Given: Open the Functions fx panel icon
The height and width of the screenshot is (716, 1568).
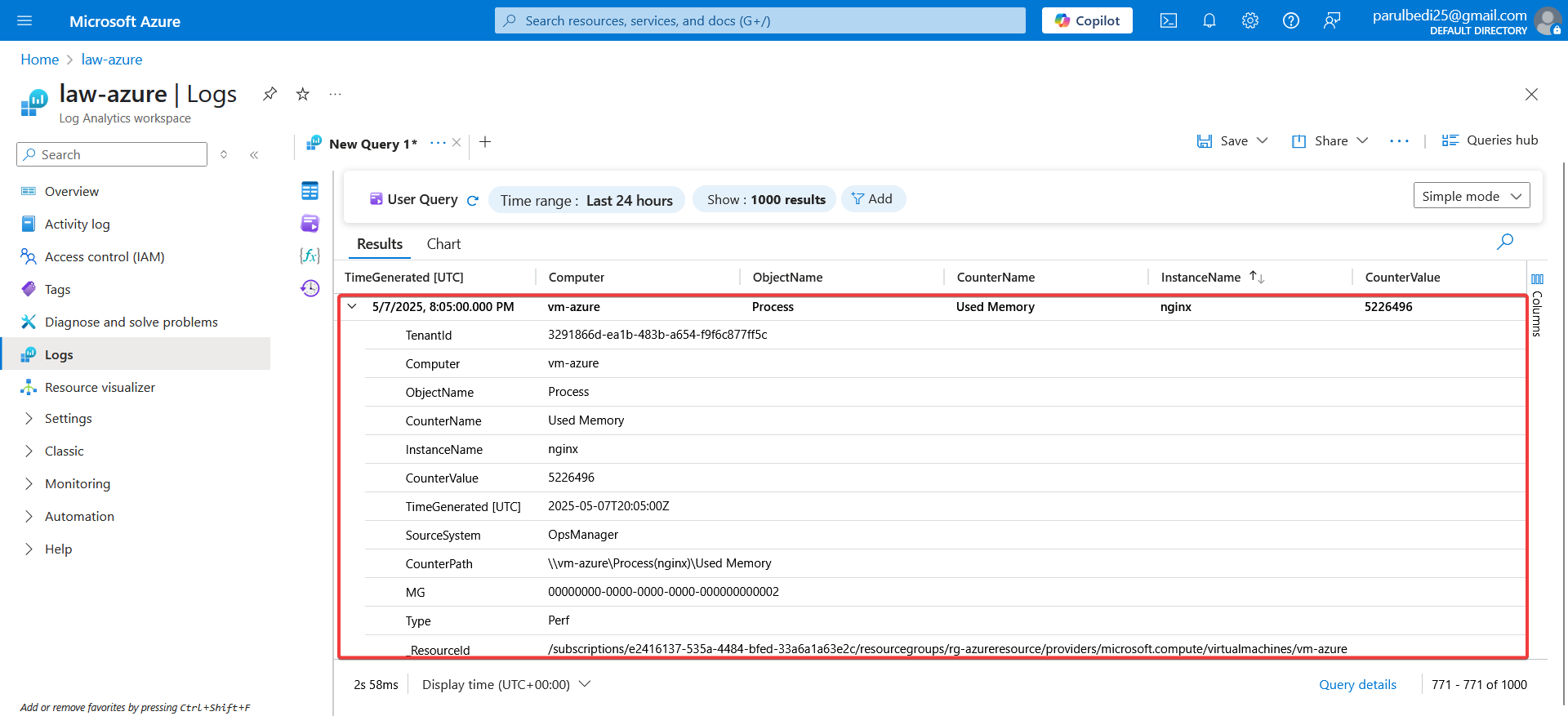Looking at the screenshot, I should [x=310, y=256].
